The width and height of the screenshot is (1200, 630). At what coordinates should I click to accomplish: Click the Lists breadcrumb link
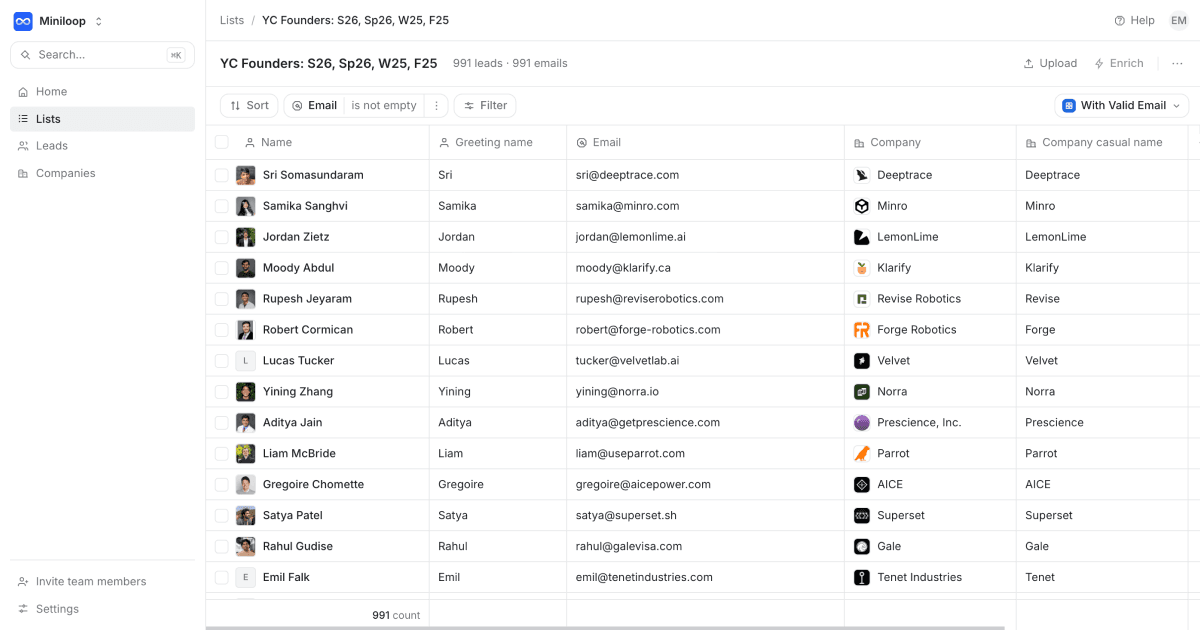pyautogui.click(x=232, y=20)
